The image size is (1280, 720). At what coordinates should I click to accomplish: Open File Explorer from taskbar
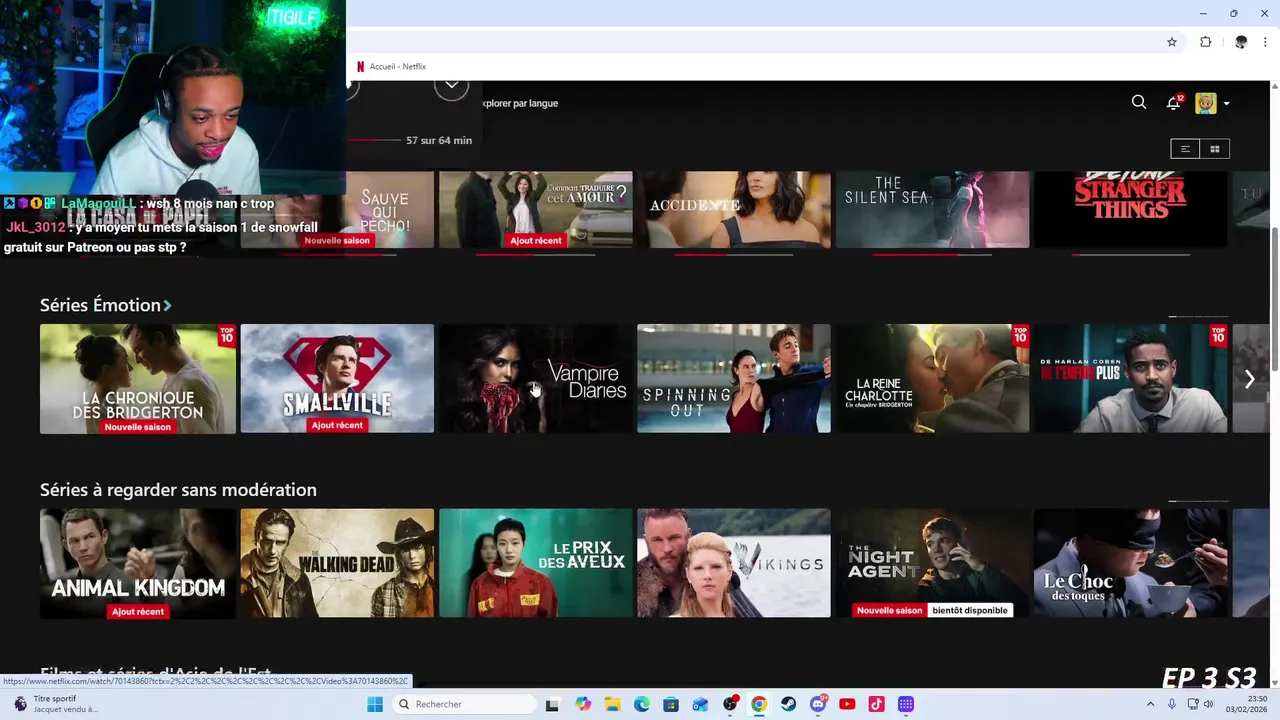[612, 704]
